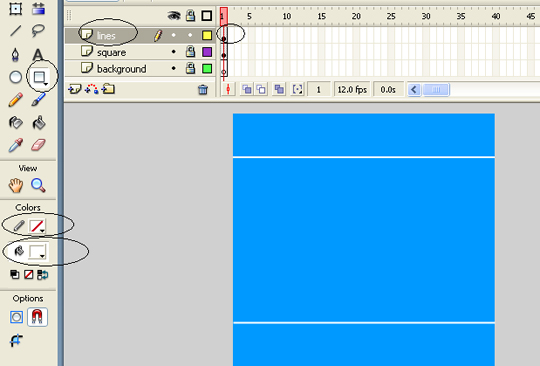Screen dimensions: 540x366
Task: Select the Zoom magnifier tool
Action: click(38, 185)
